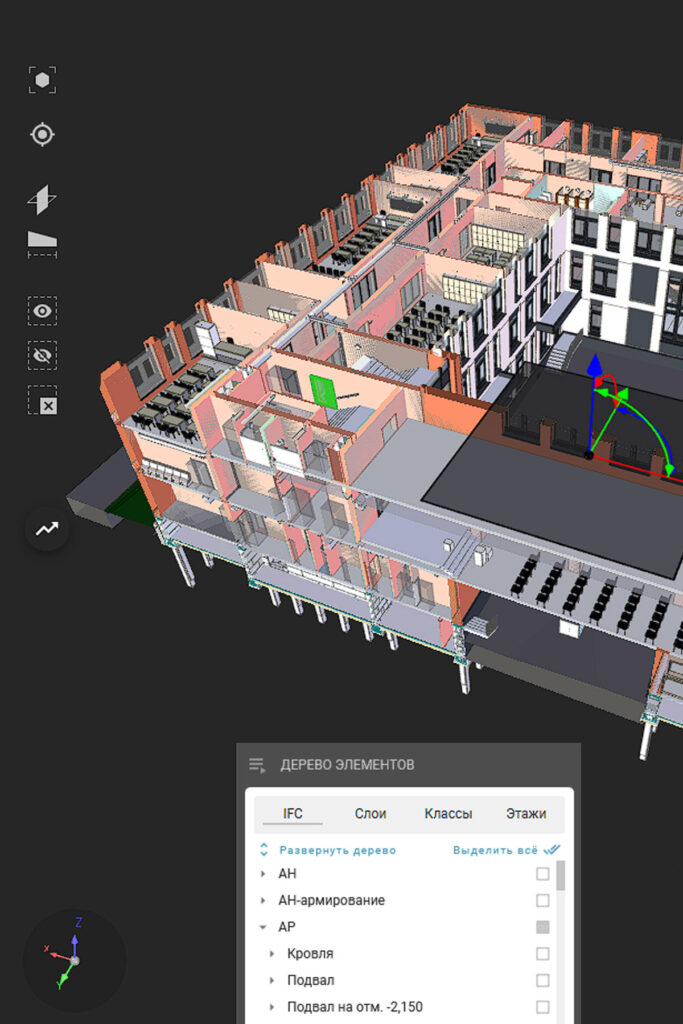The height and width of the screenshot is (1024, 683).
Task: Show selected elements with eye icon
Action: (x=42, y=311)
